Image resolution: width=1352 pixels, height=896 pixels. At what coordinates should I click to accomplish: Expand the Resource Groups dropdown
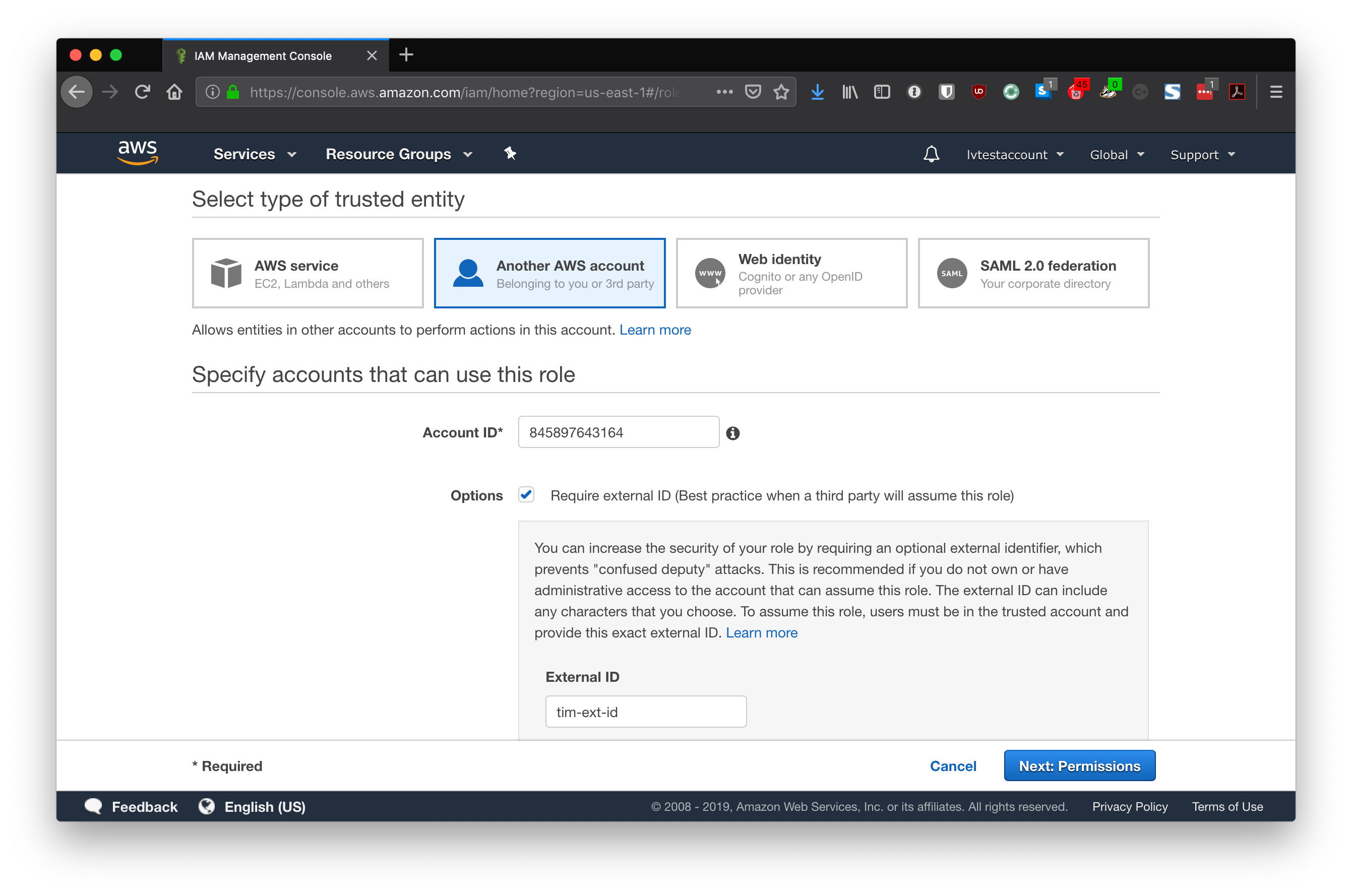click(399, 154)
